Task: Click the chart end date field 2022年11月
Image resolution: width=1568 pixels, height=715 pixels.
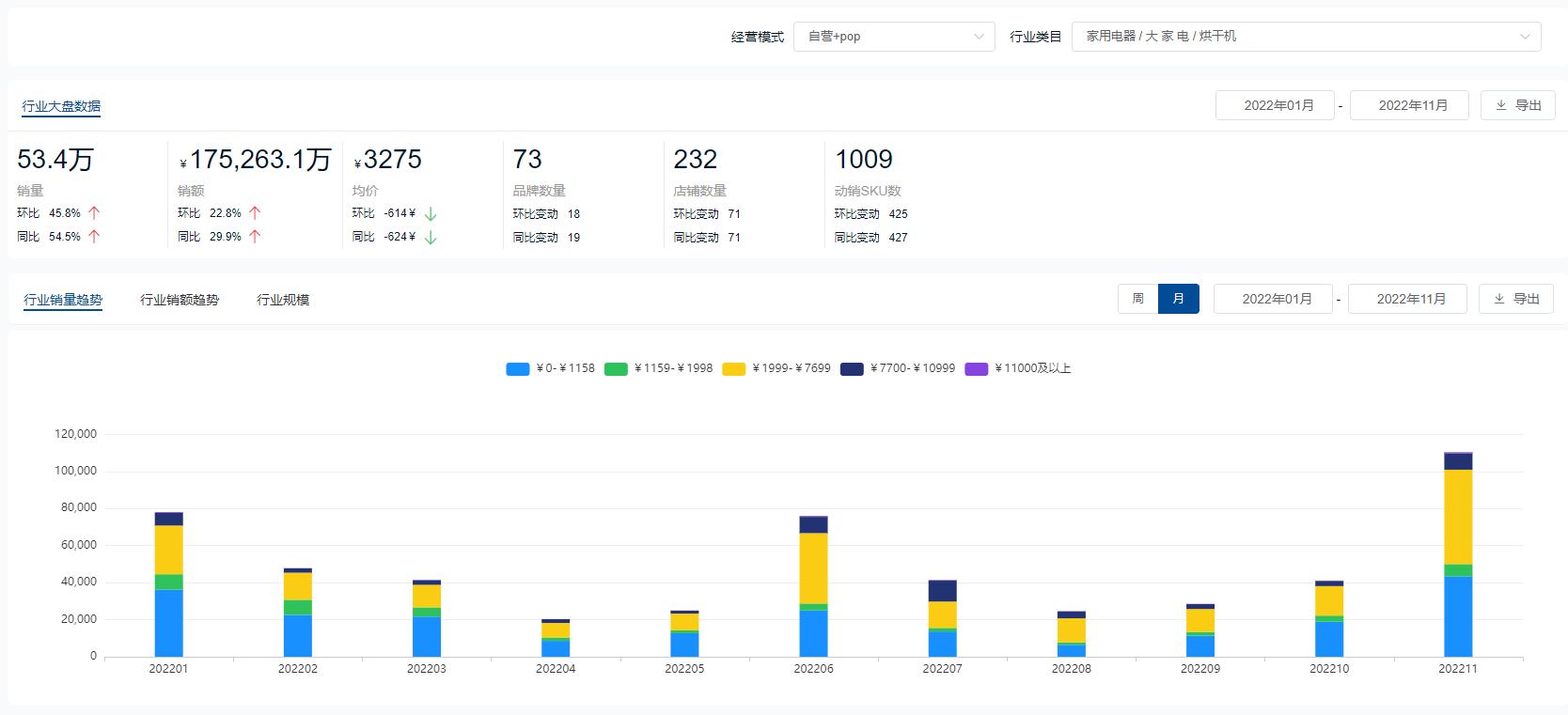Action: [x=1410, y=299]
